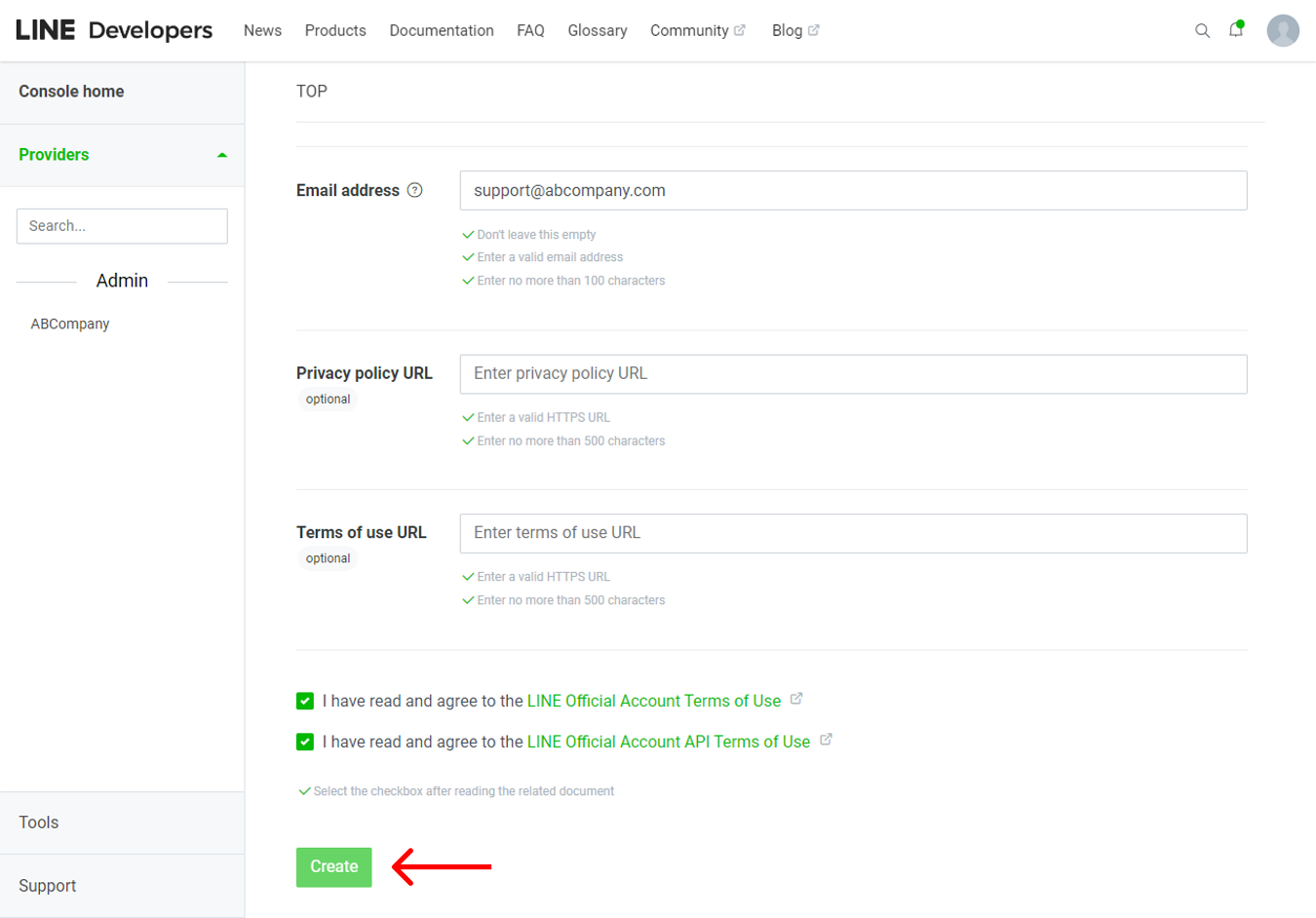Open LINE Official Account API Terms of Use link
This screenshot has width=1316, height=918.
click(668, 742)
